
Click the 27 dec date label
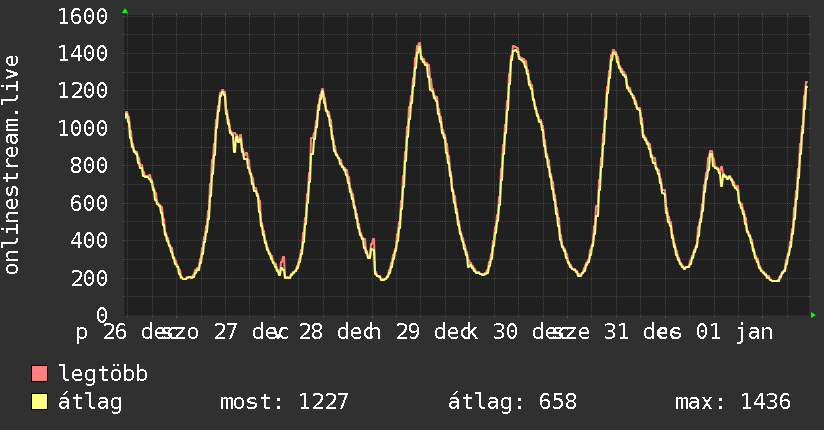(251, 332)
